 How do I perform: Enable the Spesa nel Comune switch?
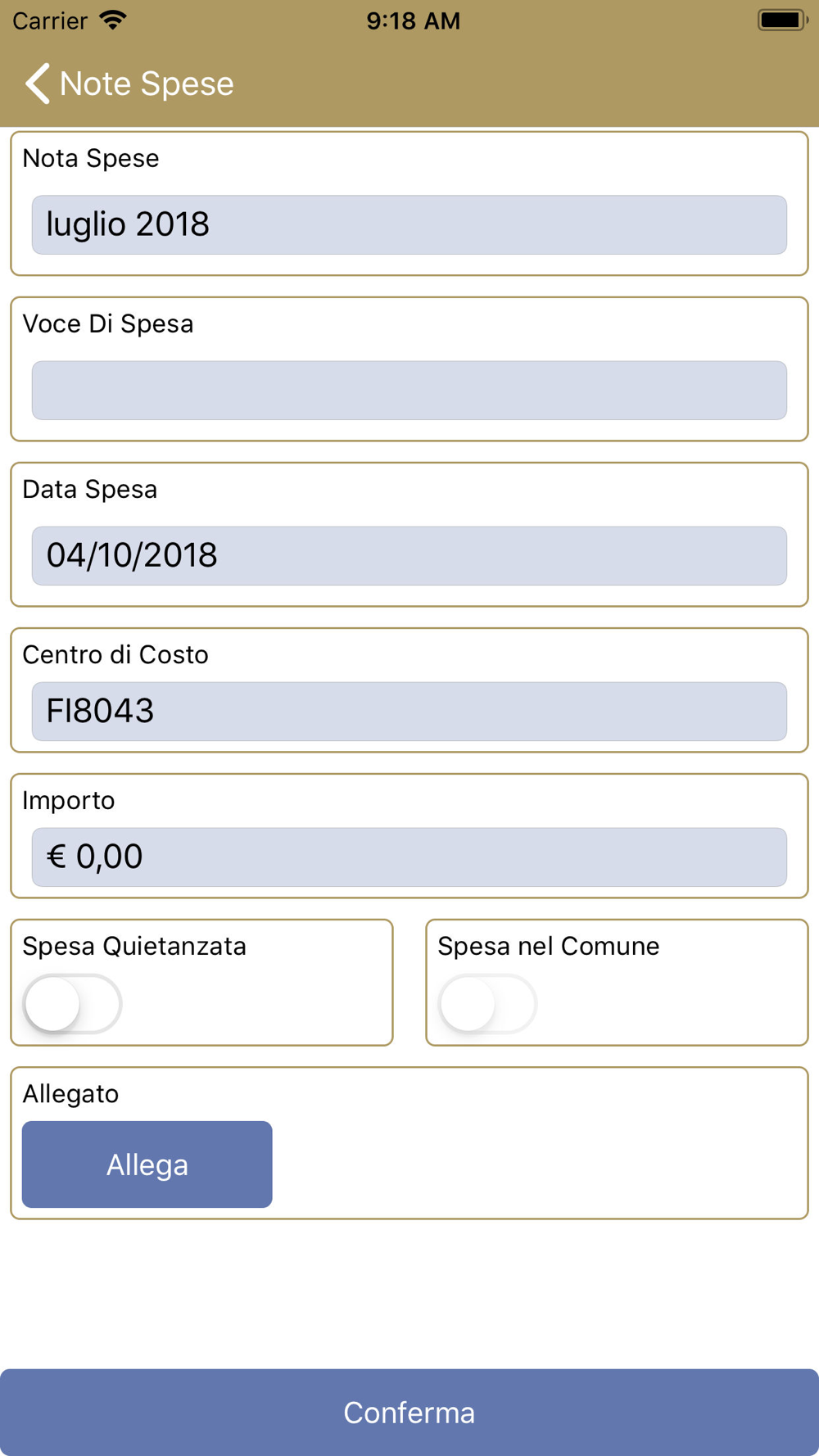(488, 1003)
